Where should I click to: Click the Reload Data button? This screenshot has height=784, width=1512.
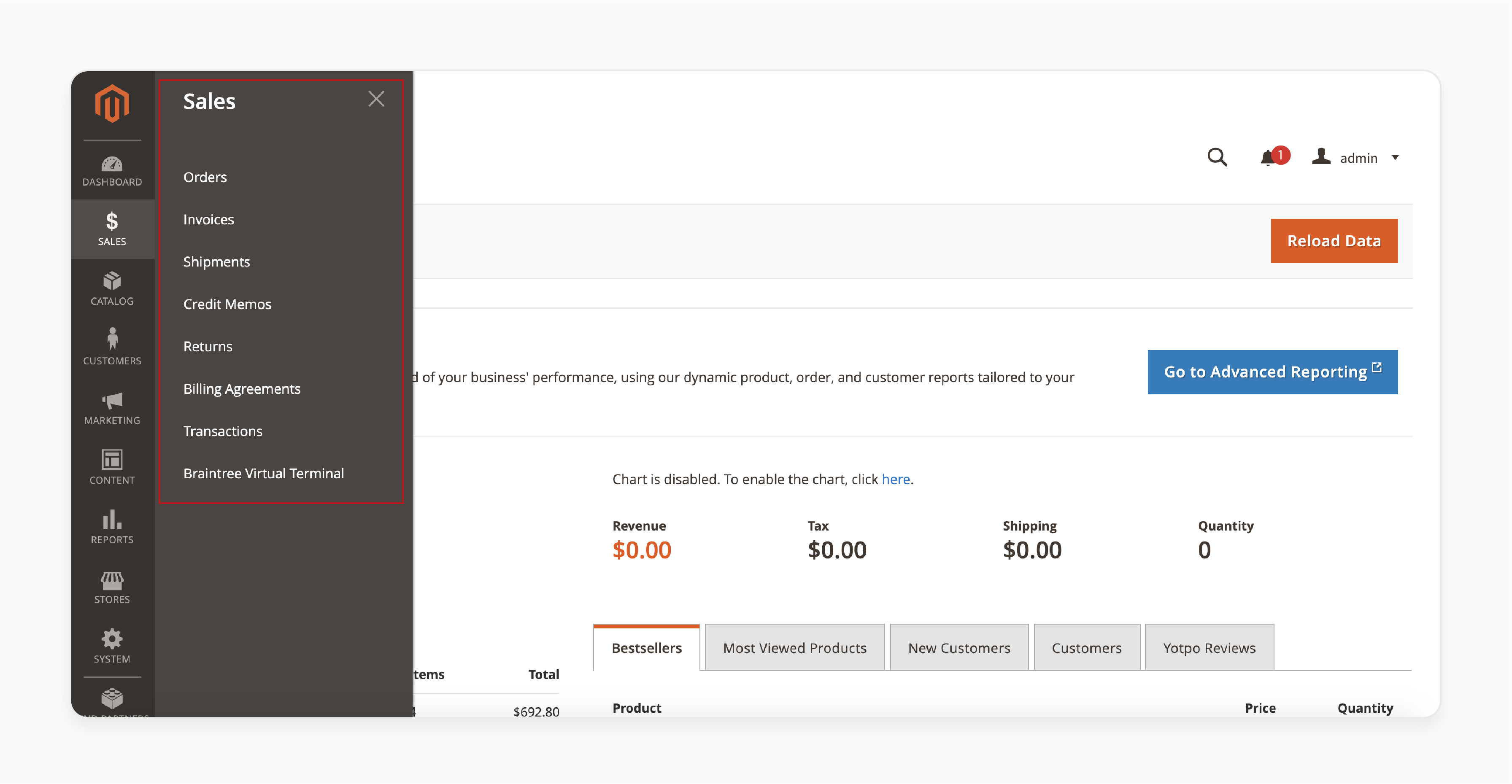(x=1334, y=241)
